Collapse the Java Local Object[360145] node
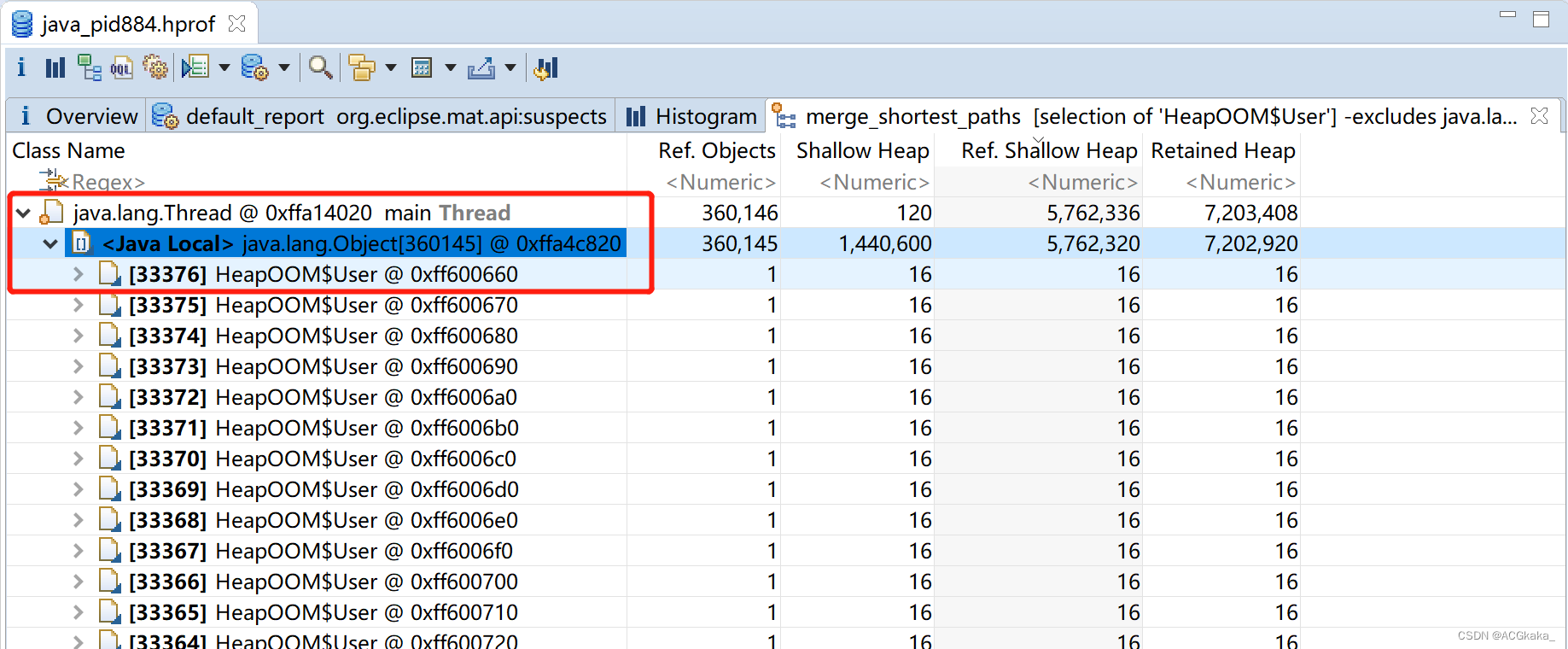This screenshot has height=649, width=1568. 51,243
